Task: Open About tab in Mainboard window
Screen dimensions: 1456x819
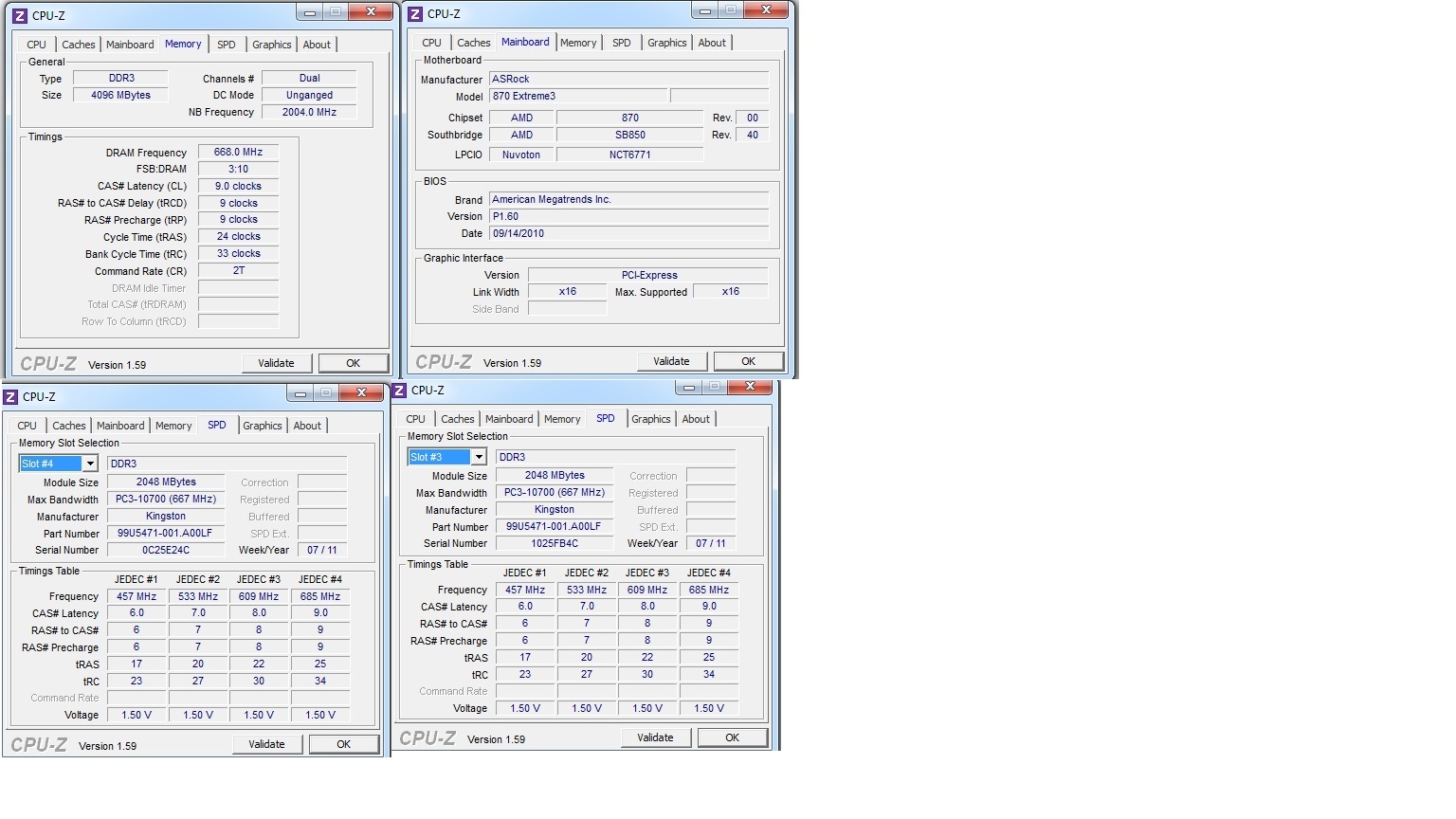Action: pos(712,43)
